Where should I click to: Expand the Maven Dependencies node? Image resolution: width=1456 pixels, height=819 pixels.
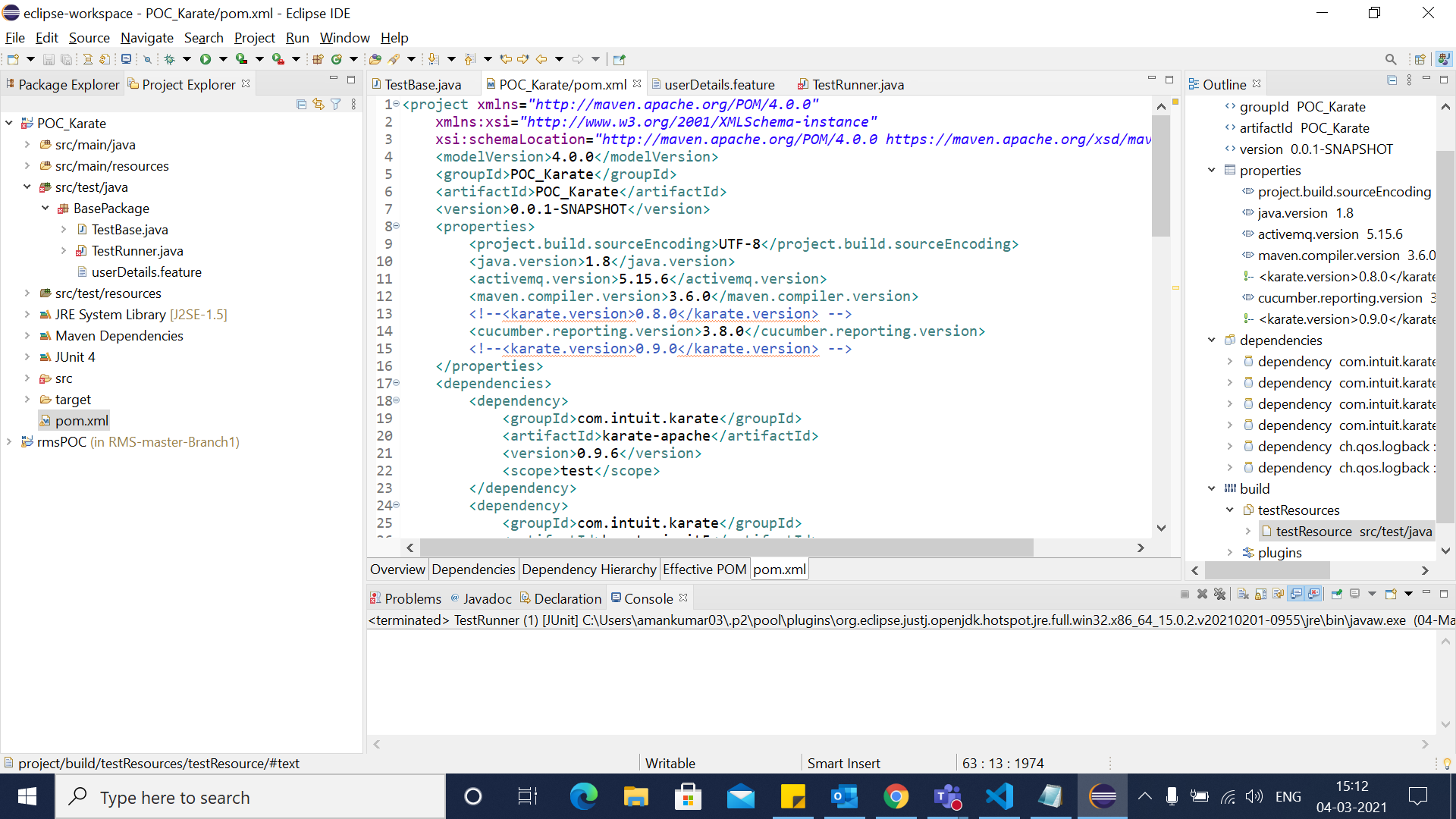point(28,335)
